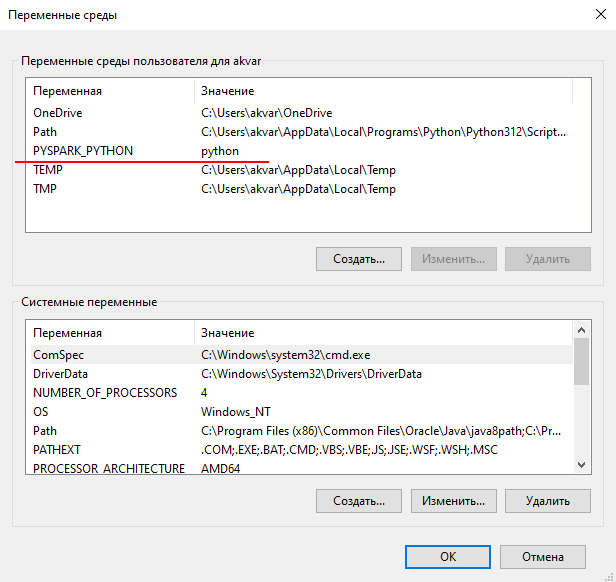Click Изменить under the system variables list

(x=454, y=501)
